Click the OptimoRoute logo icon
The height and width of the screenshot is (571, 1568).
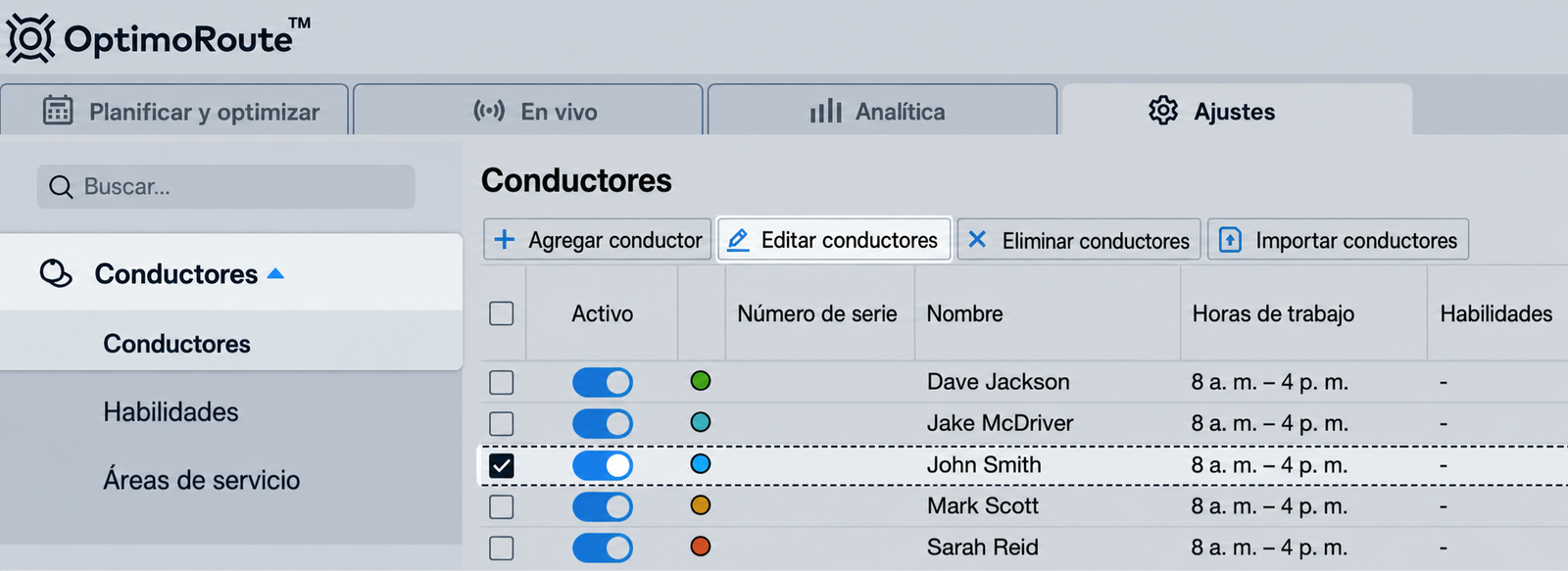coord(30,39)
